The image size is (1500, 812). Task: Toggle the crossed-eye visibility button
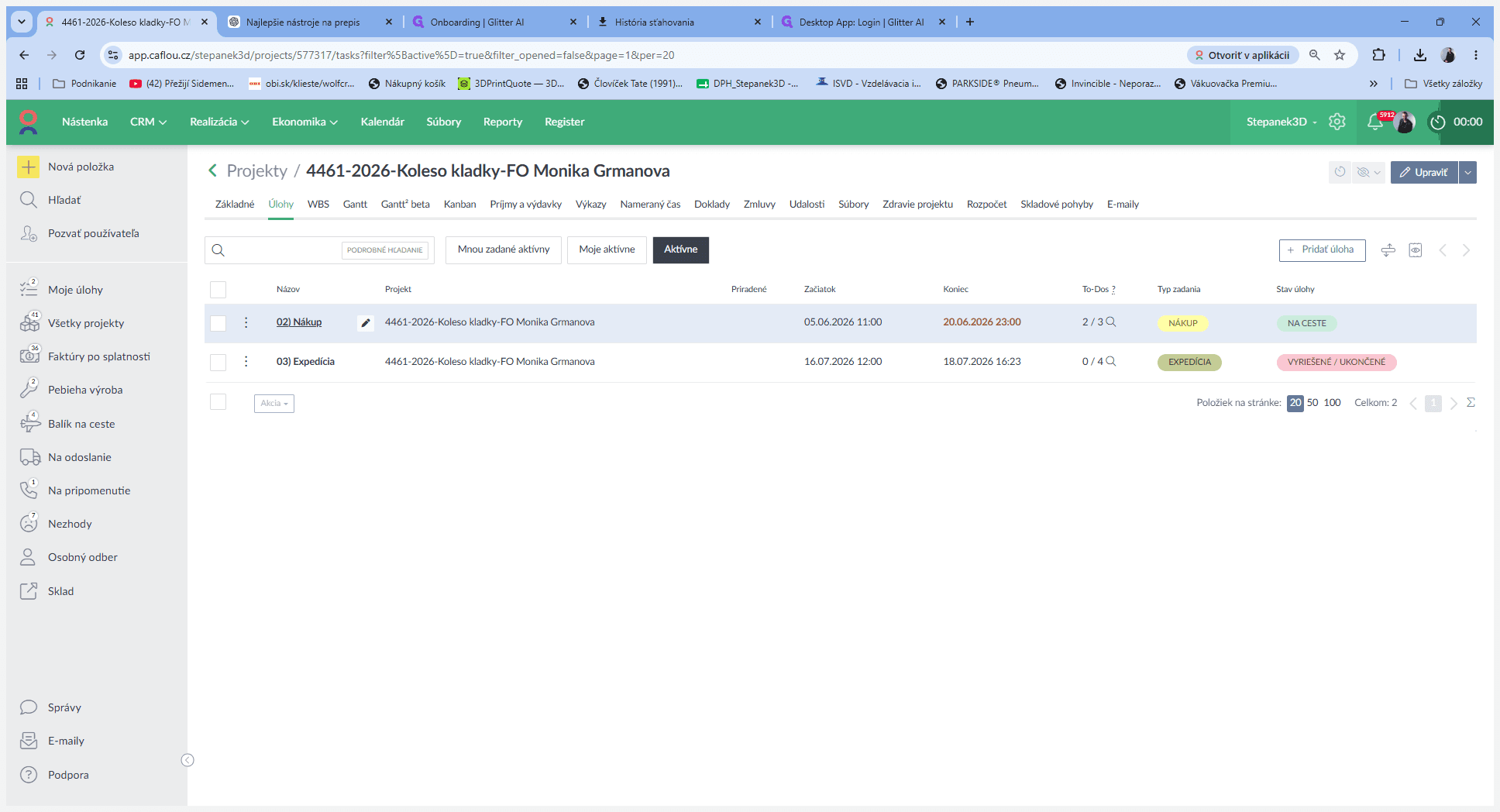click(x=1368, y=172)
